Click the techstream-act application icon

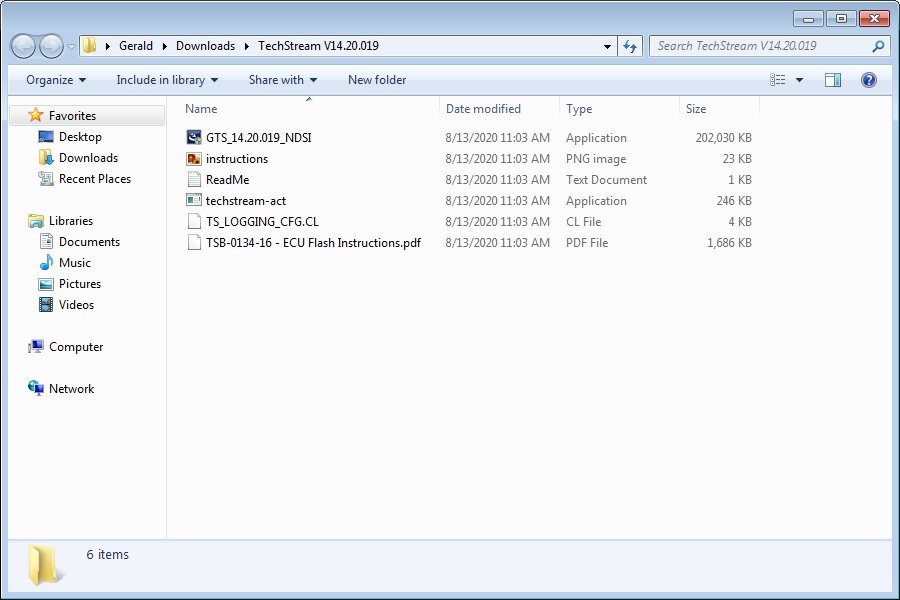point(194,200)
